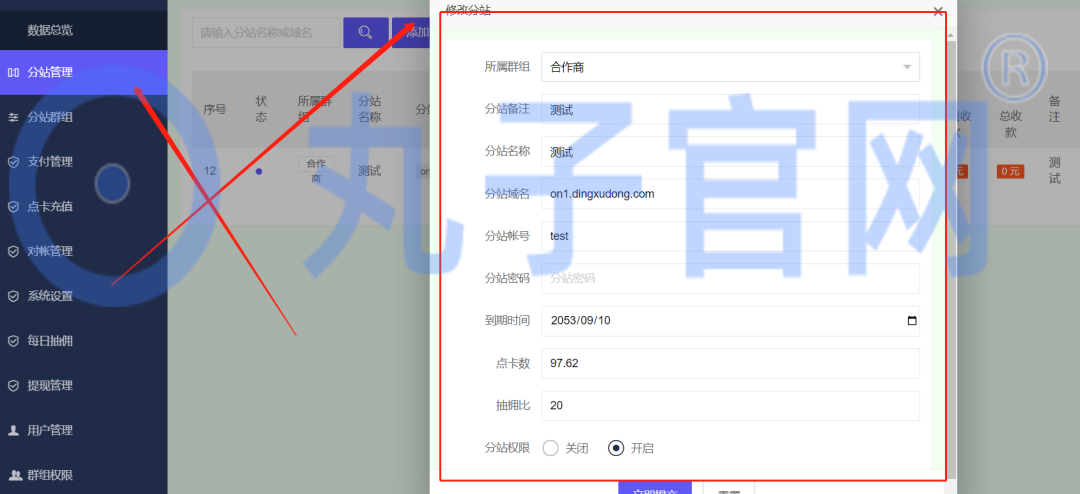Screen dimensions: 1080x494
Task: Click the 0 元 badge under 总收款
Action: coord(1010,172)
